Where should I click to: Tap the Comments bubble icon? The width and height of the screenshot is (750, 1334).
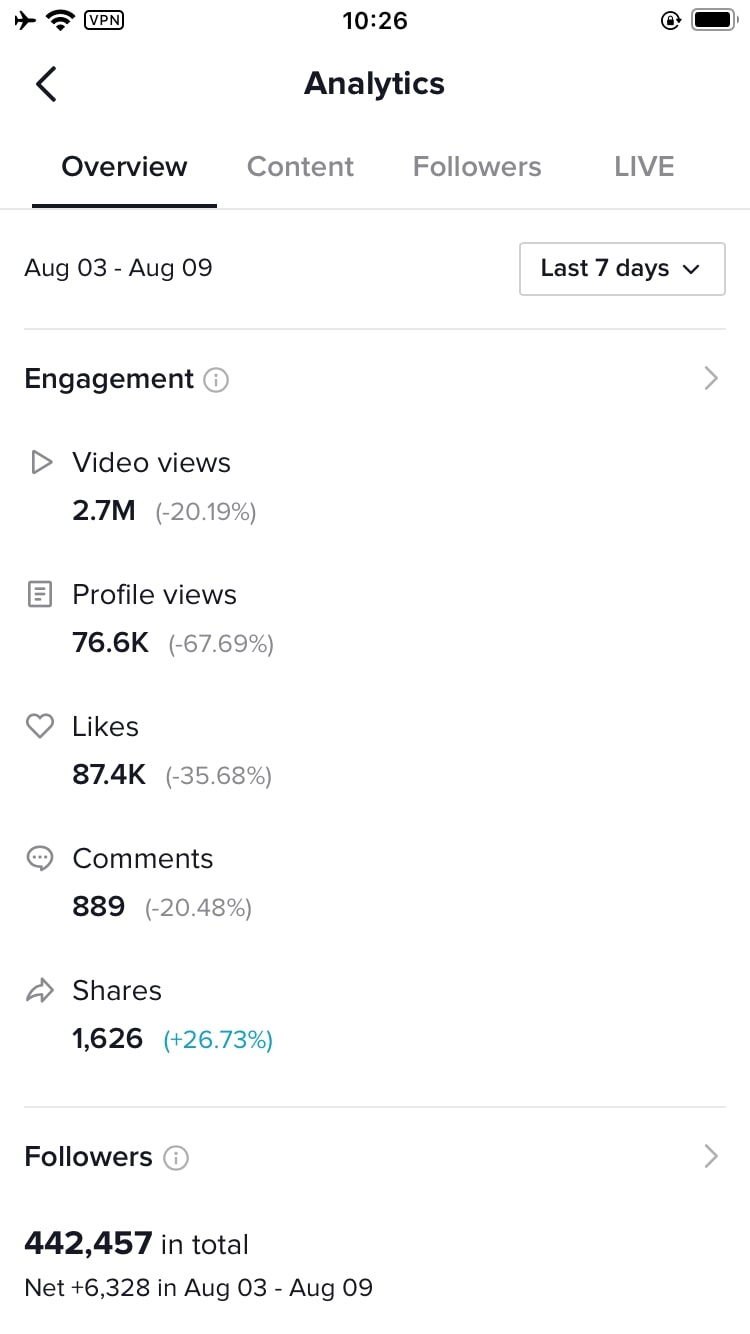pyautogui.click(x=40, y=859)
